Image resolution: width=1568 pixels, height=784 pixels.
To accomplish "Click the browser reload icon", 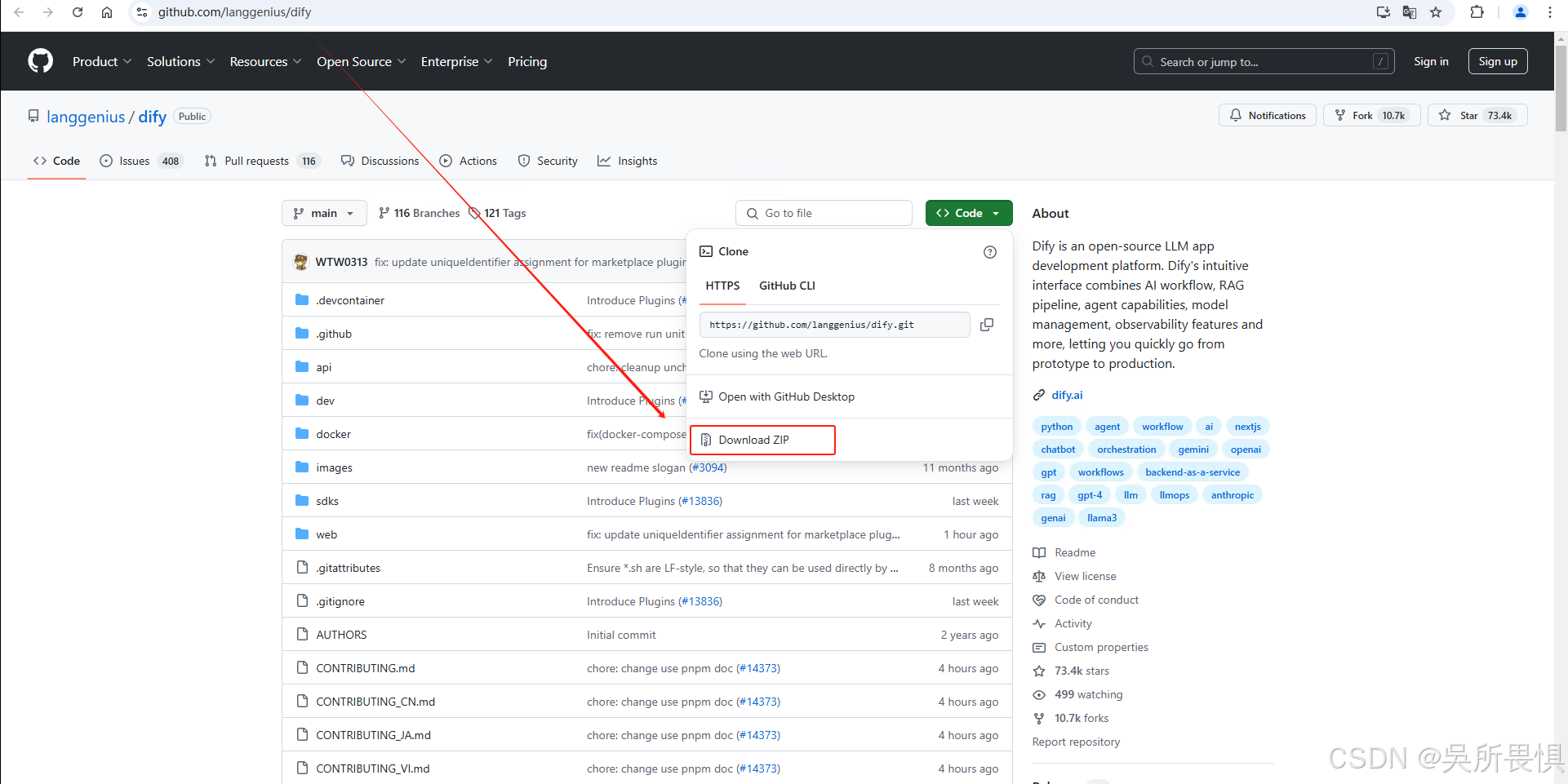I will 78,12.
